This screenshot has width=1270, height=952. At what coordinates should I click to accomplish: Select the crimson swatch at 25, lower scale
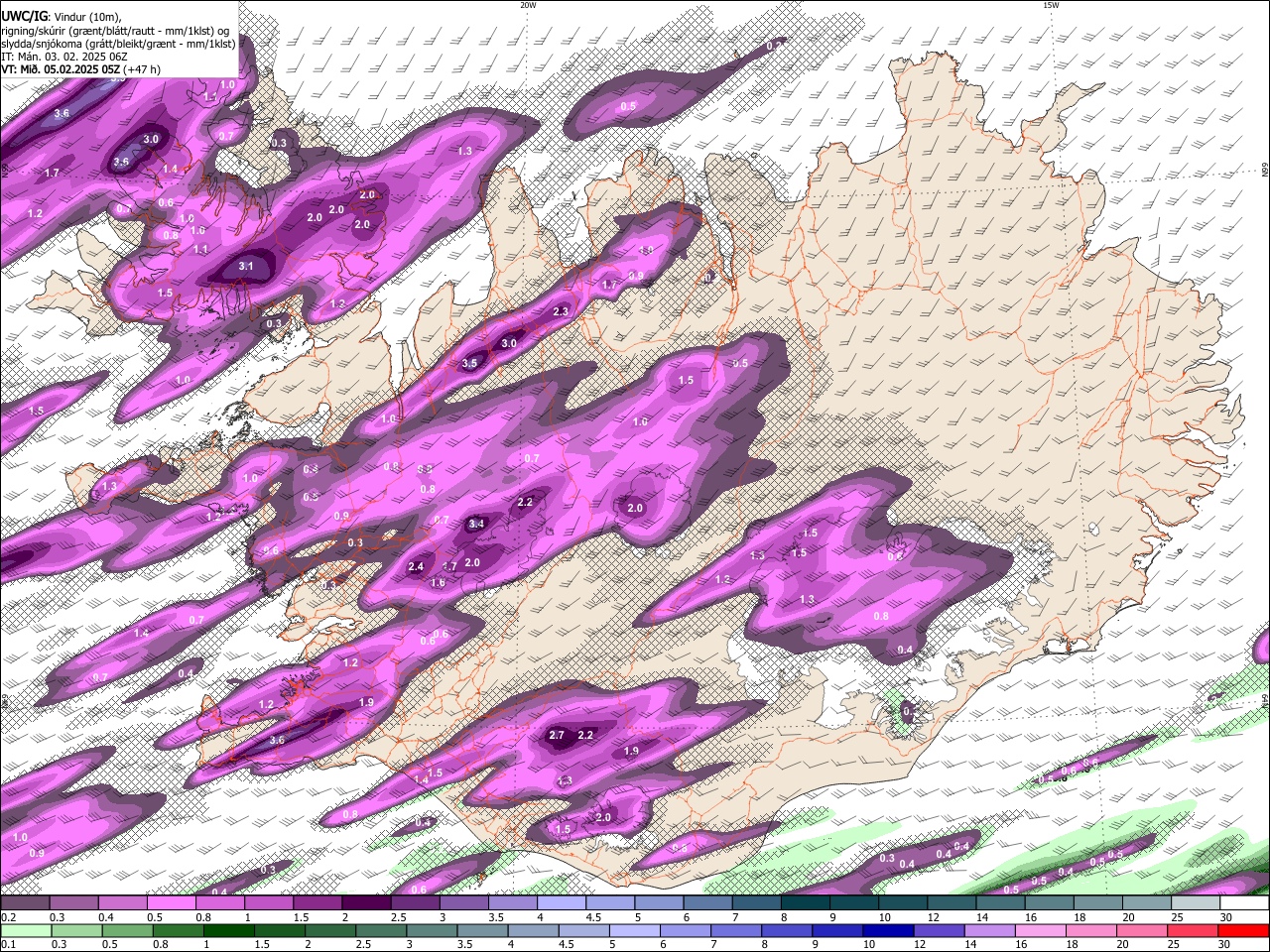pos(1193,930)
